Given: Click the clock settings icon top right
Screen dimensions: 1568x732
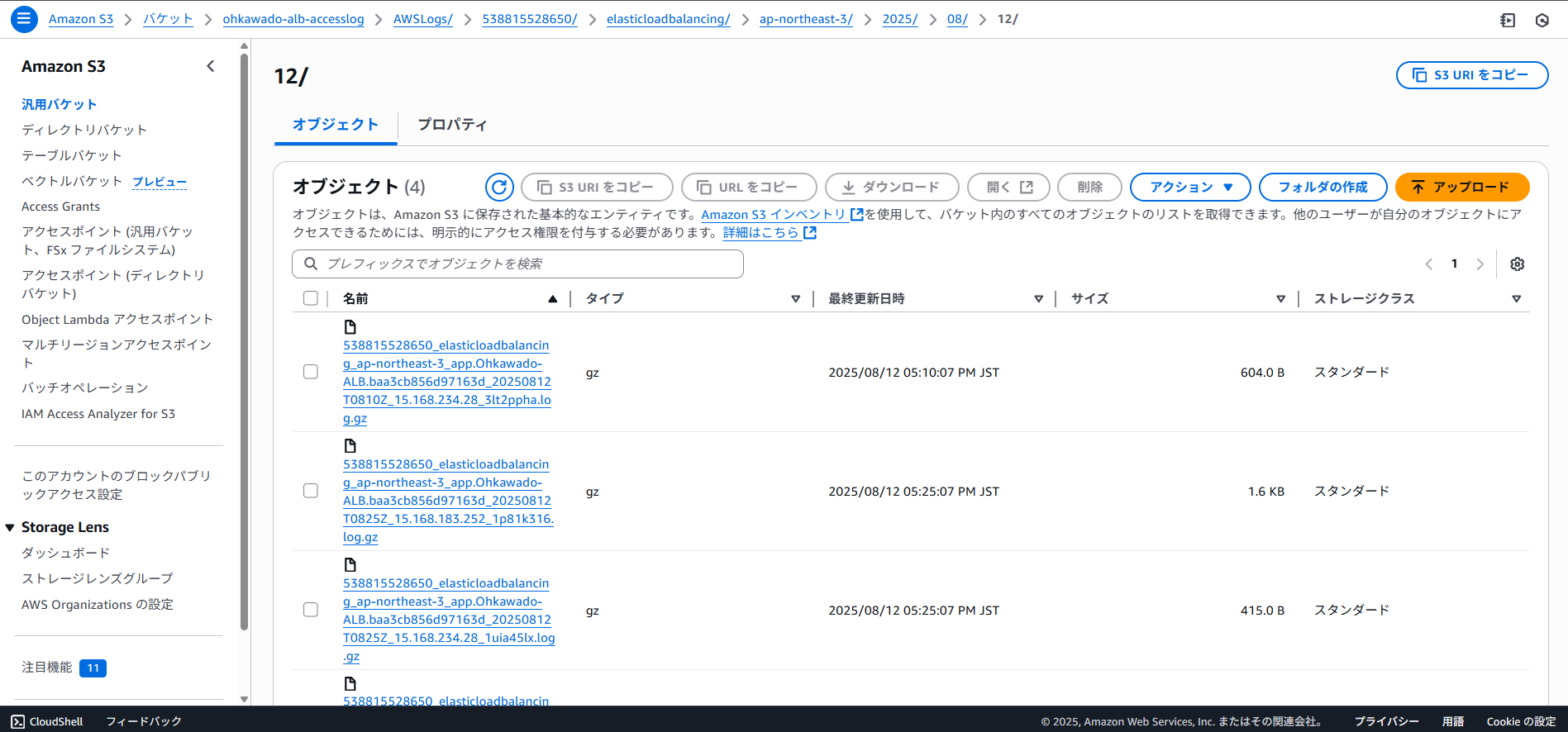Looking at the screenshot, I should point(1542,20).
